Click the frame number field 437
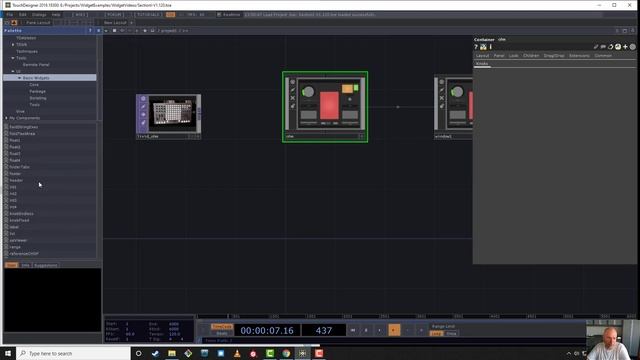 [x=324, y=330]
